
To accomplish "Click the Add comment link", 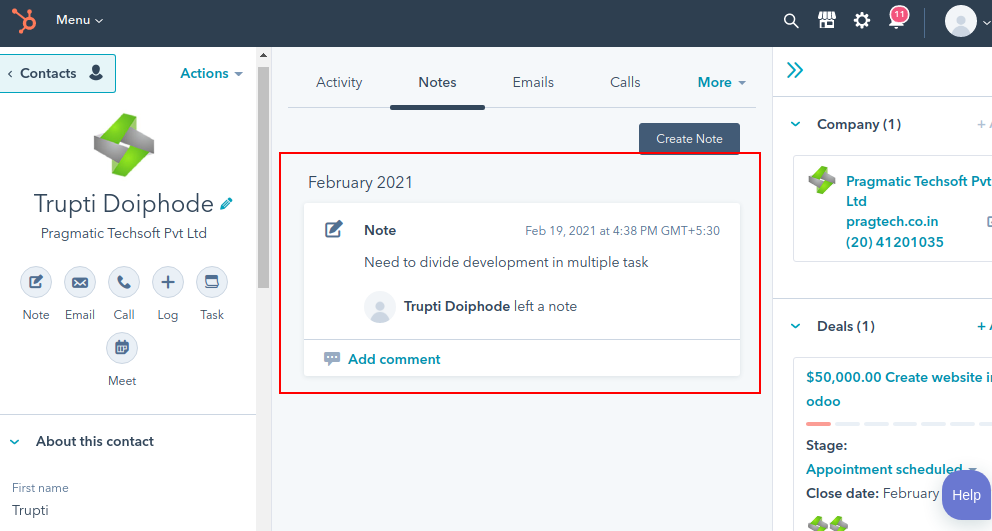I will click(x=394, y=359).
